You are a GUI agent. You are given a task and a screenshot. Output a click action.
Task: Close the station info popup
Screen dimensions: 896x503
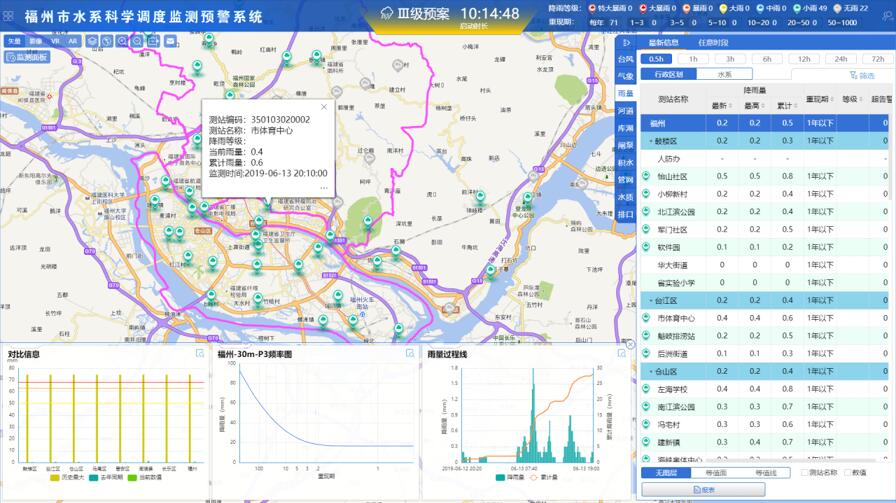324,106
